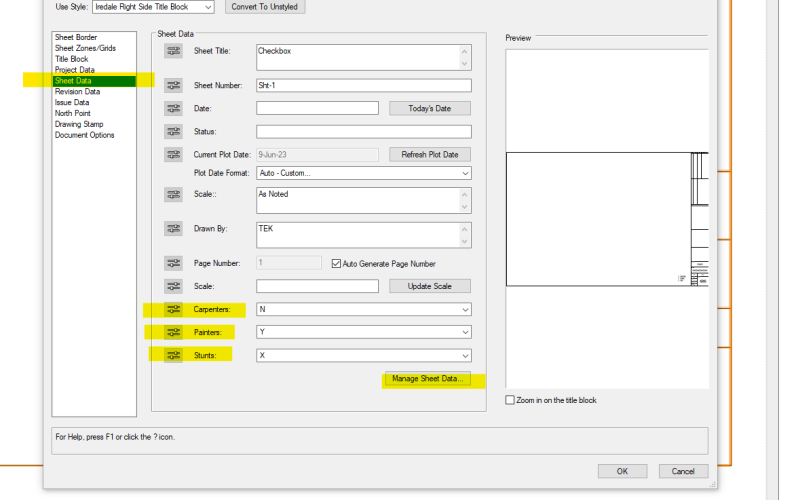Click the Refresh Plot Date button

[429, 154]
